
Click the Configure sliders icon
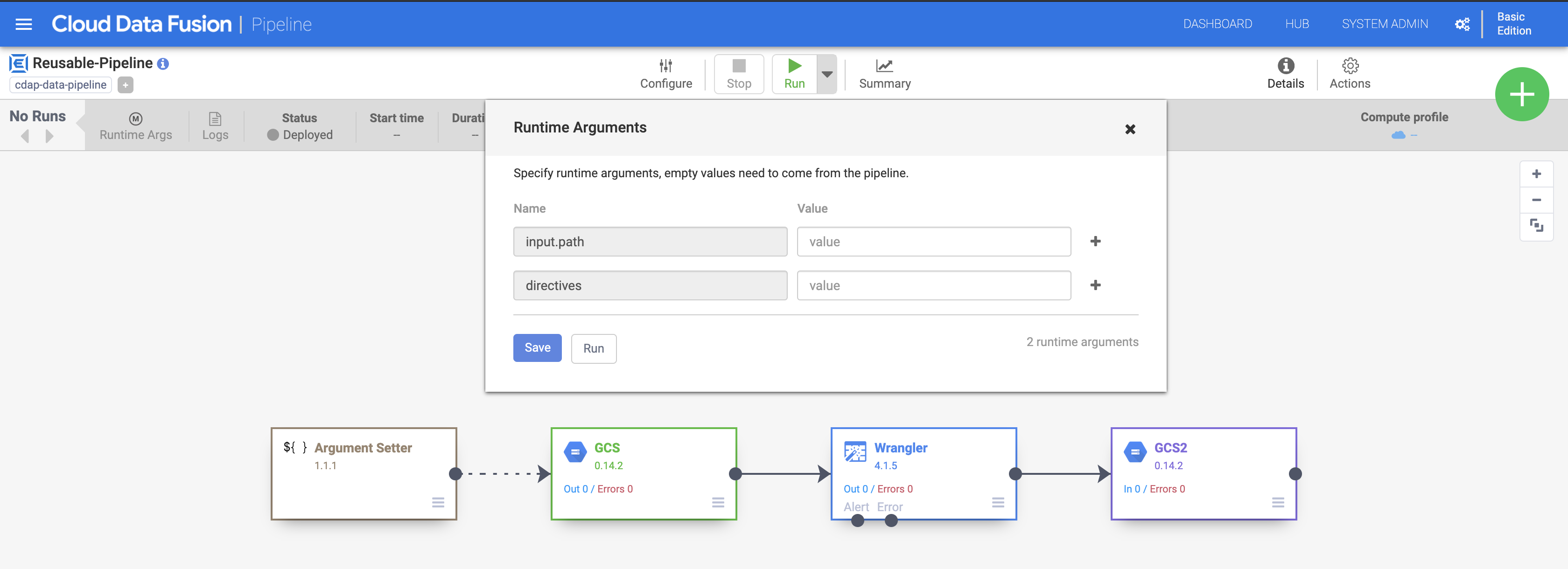click(665, 66)
